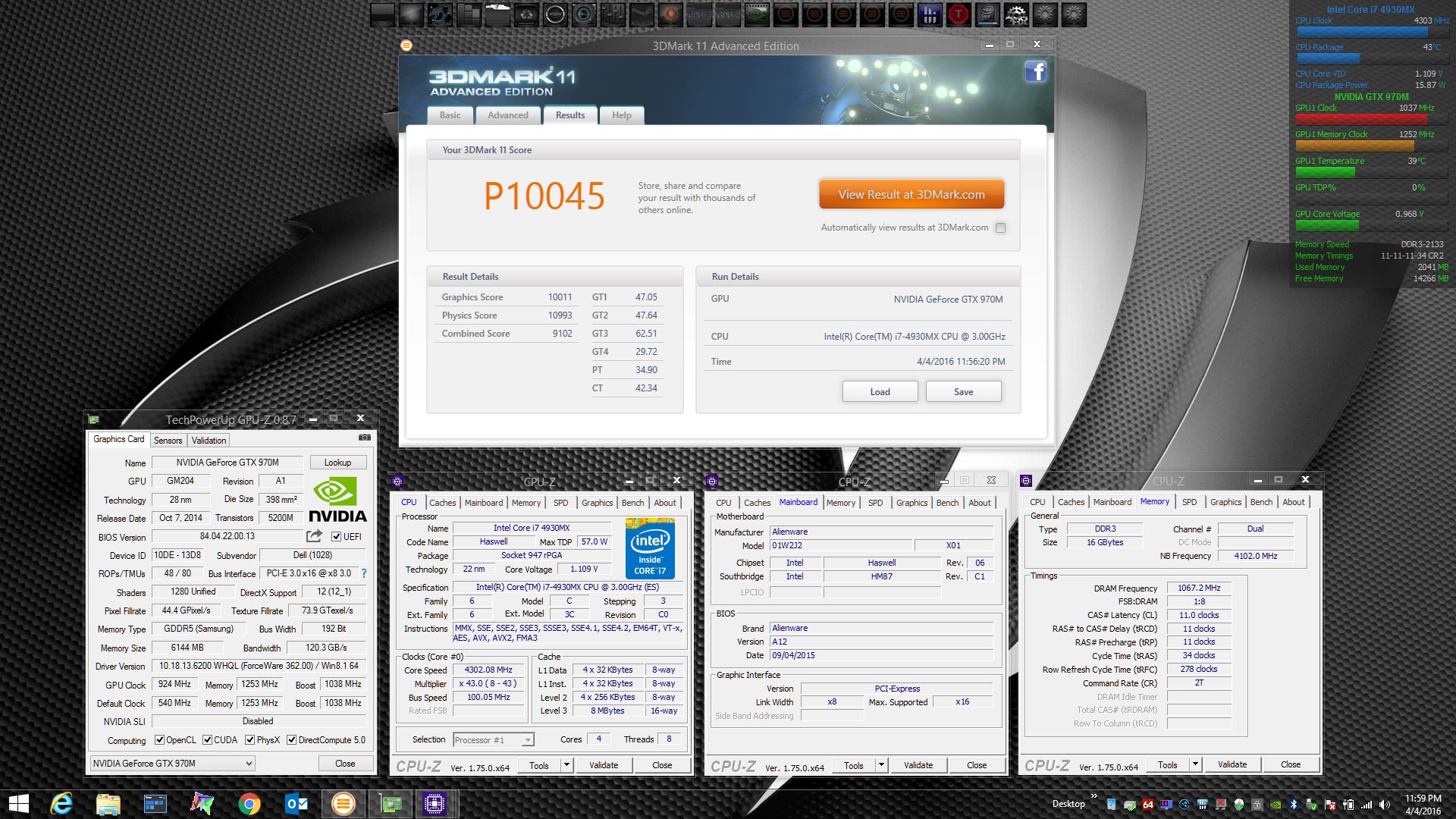Open File Explorer from the taskbar
Image resolution: width=1456 pixels, height=819 pixels.
108,804
